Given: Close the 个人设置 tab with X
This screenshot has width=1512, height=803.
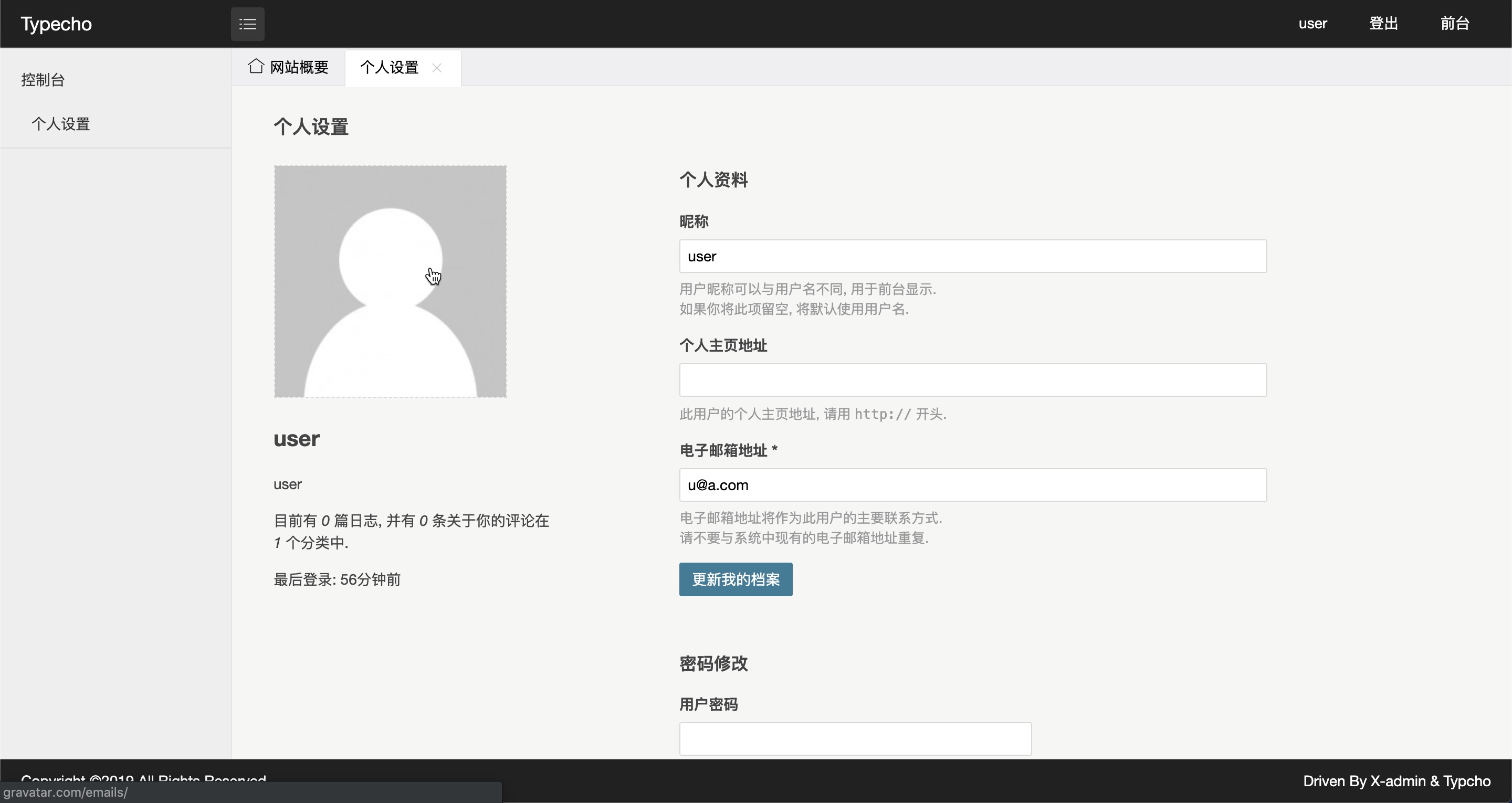Looking at the screenshot, I should (437, 68).
